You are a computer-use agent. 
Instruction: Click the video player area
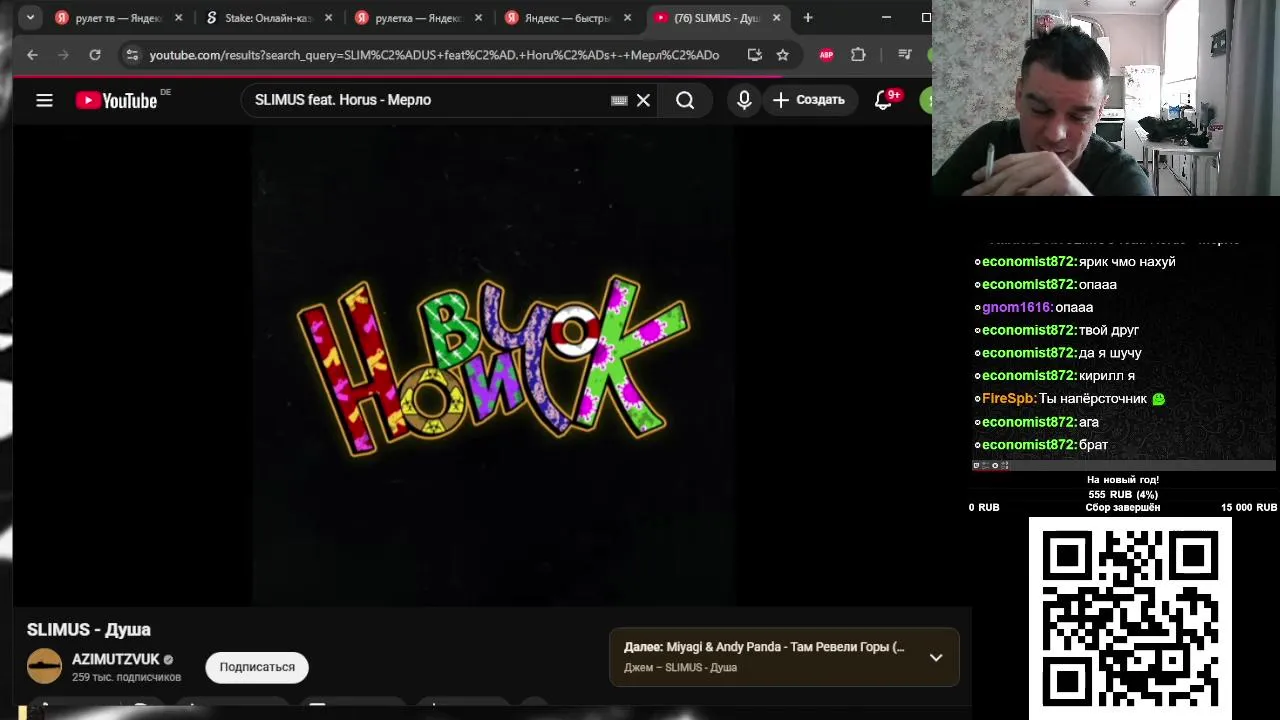pos(492,365)
